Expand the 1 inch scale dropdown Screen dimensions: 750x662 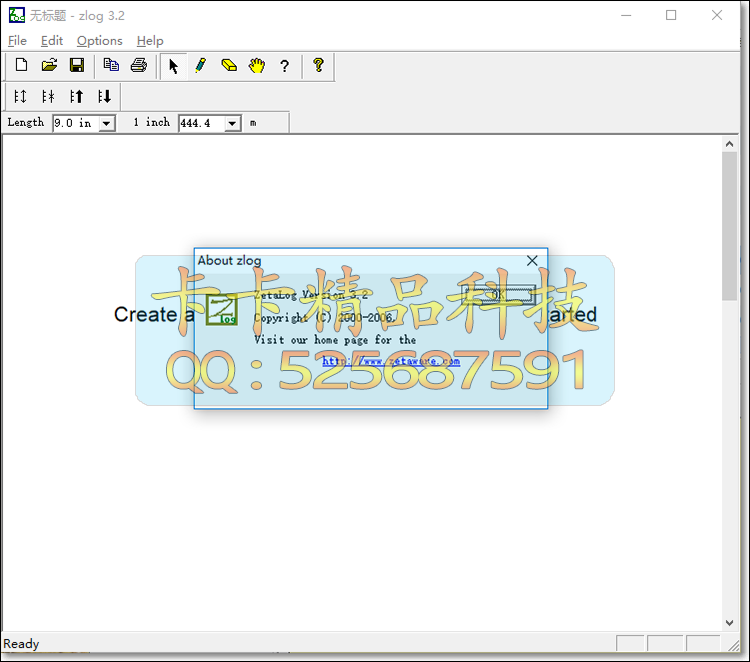point(232,123)
